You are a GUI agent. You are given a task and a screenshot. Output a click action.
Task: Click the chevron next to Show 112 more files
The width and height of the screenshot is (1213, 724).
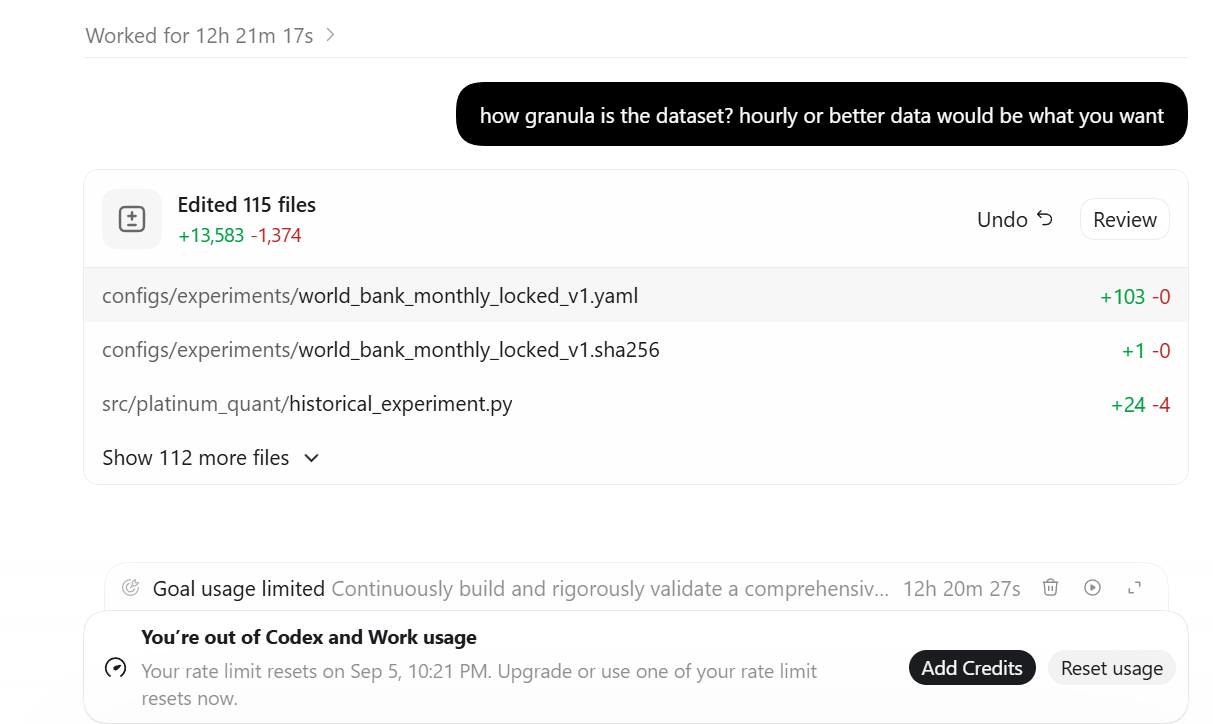point(311,458)
